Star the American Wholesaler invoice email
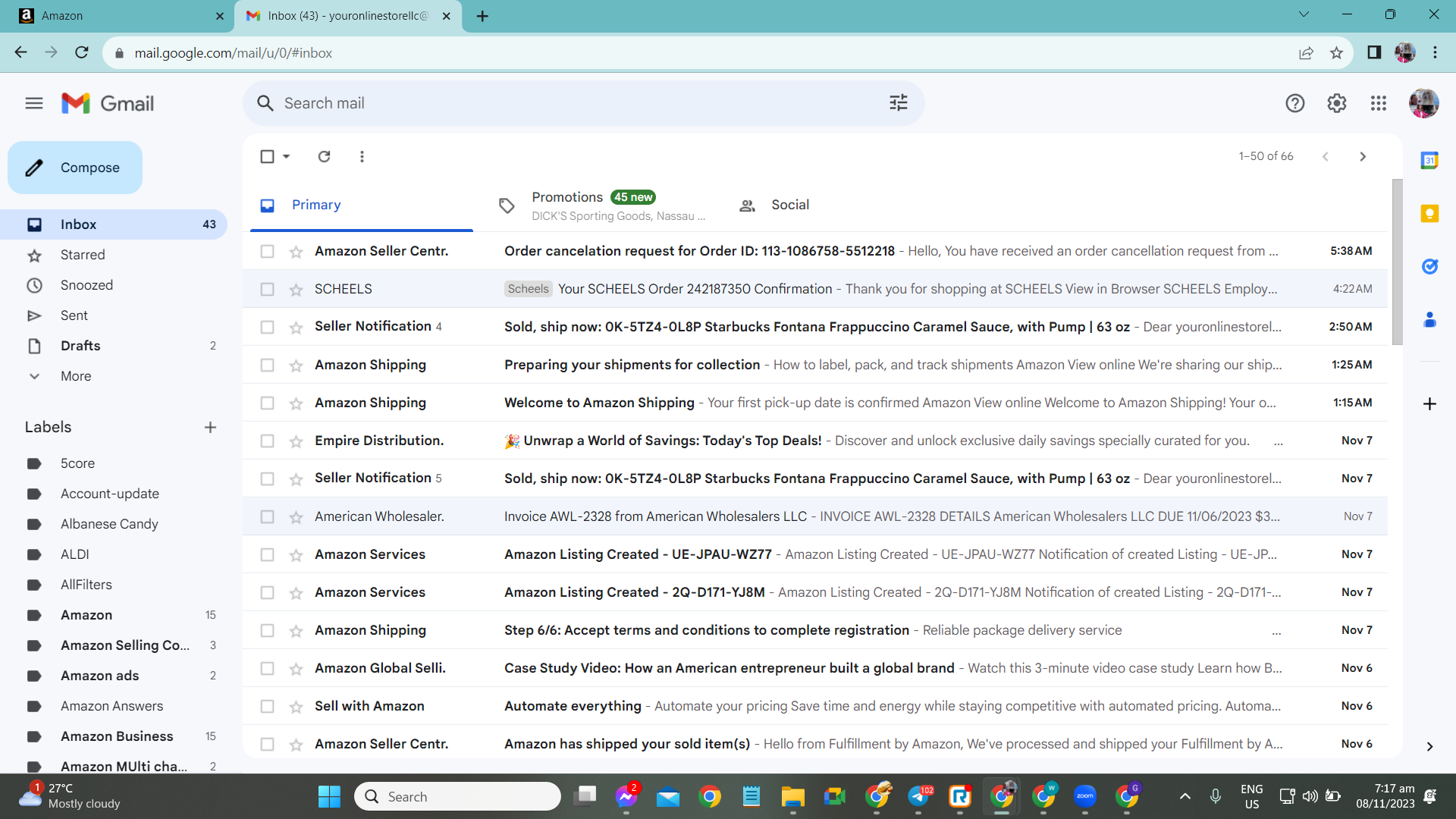 [x=296, y=516]
